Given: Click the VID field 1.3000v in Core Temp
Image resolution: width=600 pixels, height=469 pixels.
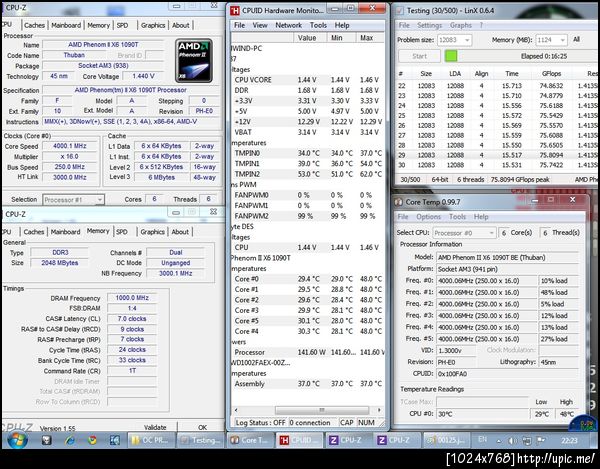Looking at the screenshot, I should tap(456, 350).
